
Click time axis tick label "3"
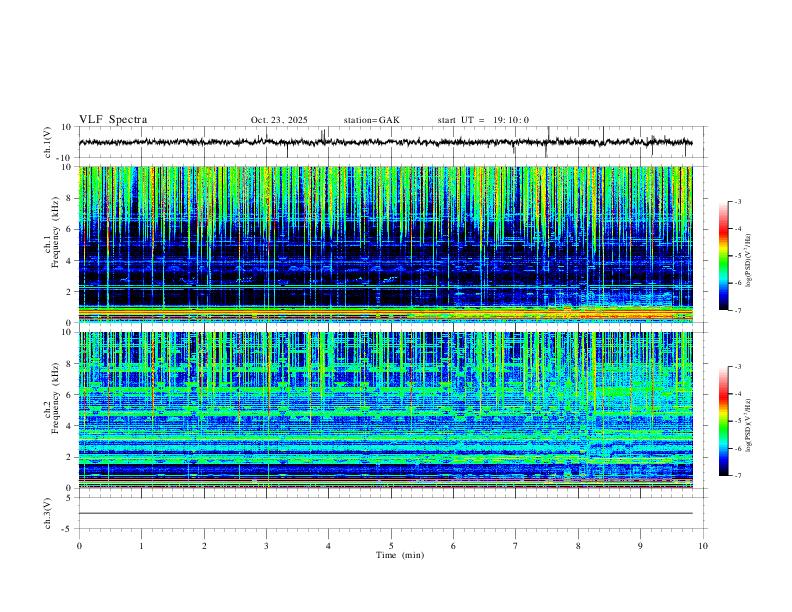point(266,546)
